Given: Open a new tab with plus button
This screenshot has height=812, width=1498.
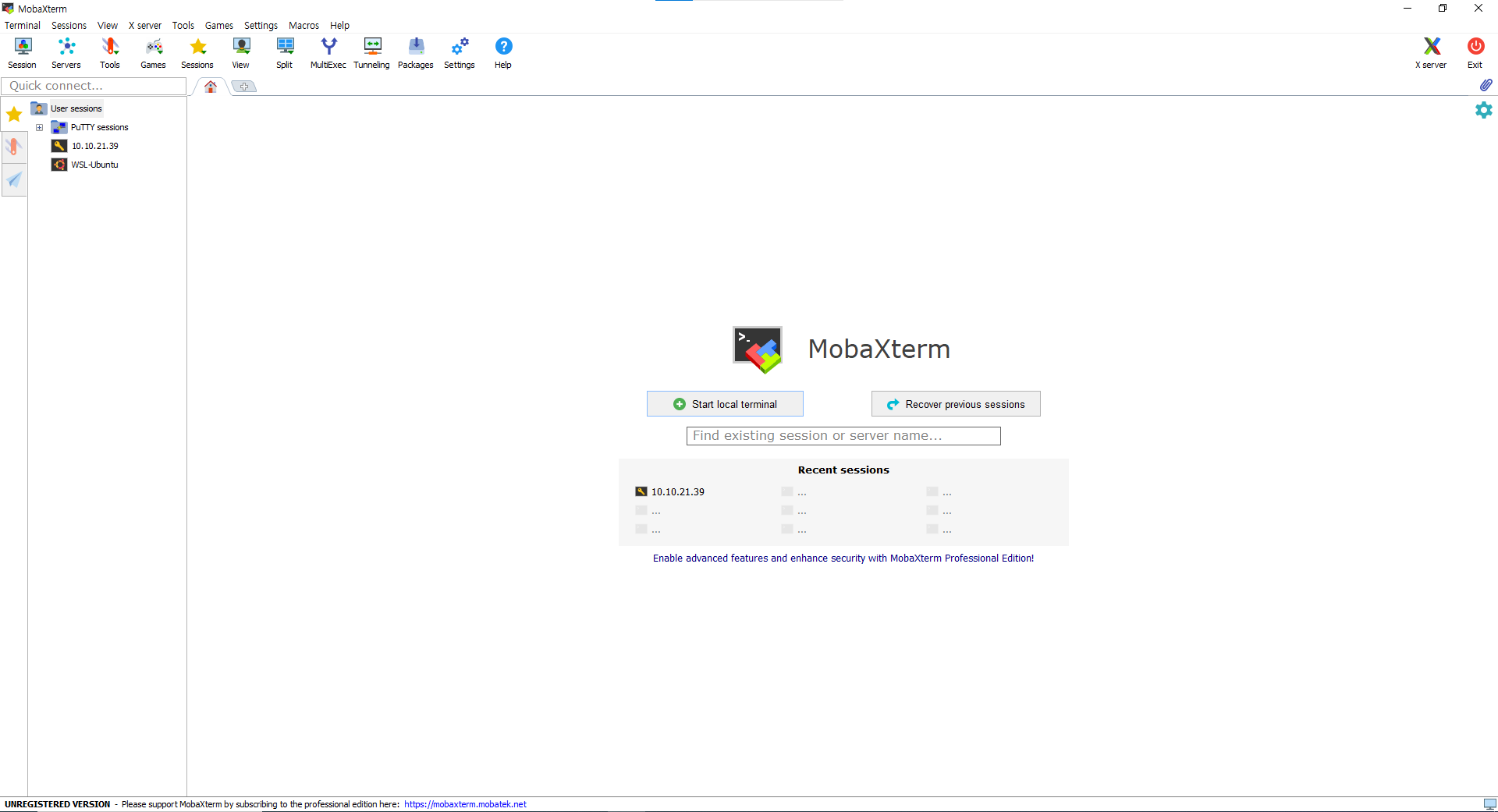Looking at the screenshot, I should click(244, 87).
